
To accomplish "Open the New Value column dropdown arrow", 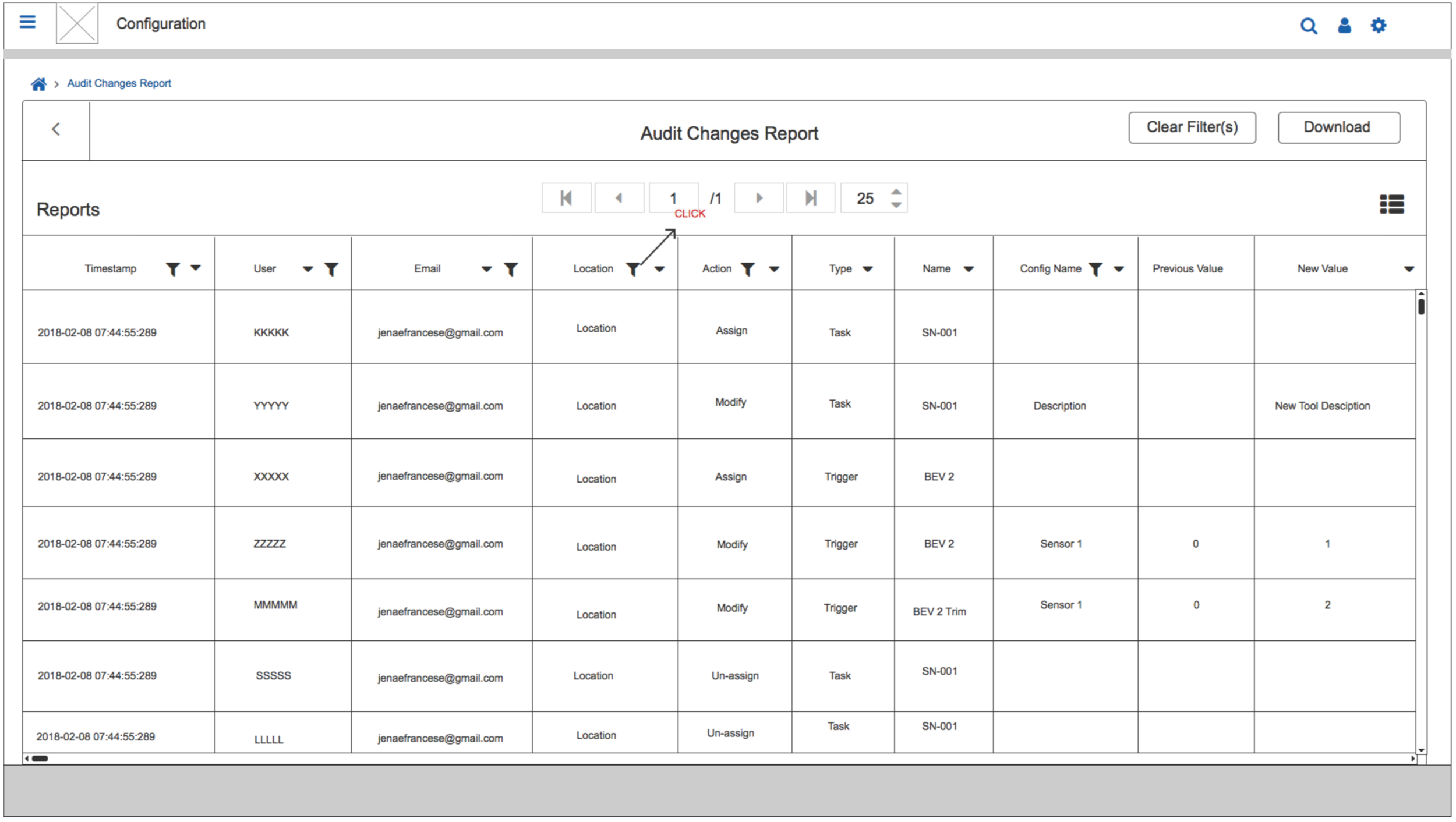I will (1408, 269).
